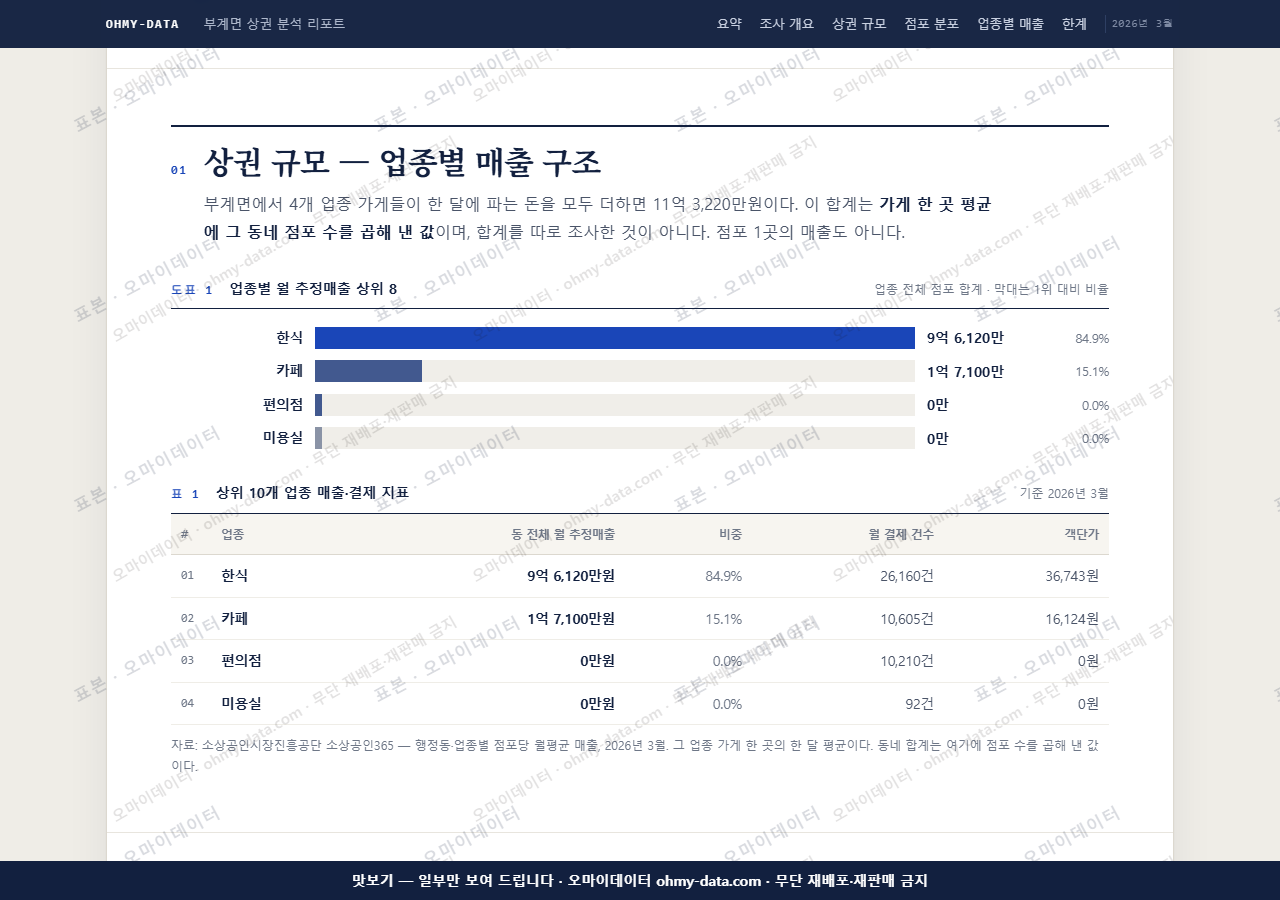Click the 36,743원 cell
The image size is (1280, 900).
pyautogui.click(x=1072, y=576)
